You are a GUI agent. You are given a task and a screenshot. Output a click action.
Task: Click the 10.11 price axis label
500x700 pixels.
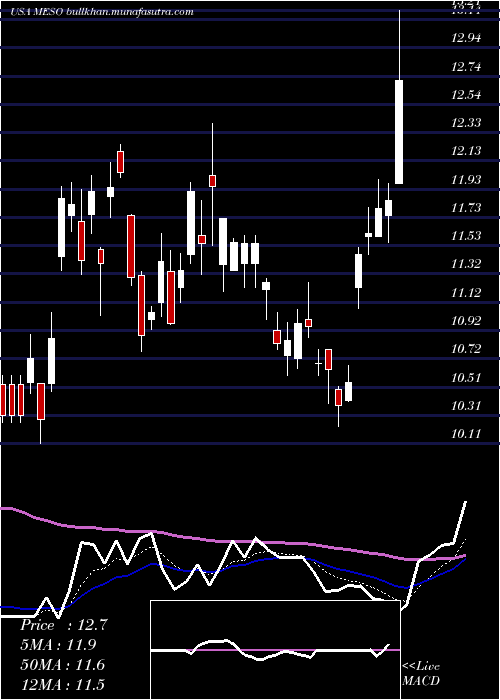pos(466,434)
